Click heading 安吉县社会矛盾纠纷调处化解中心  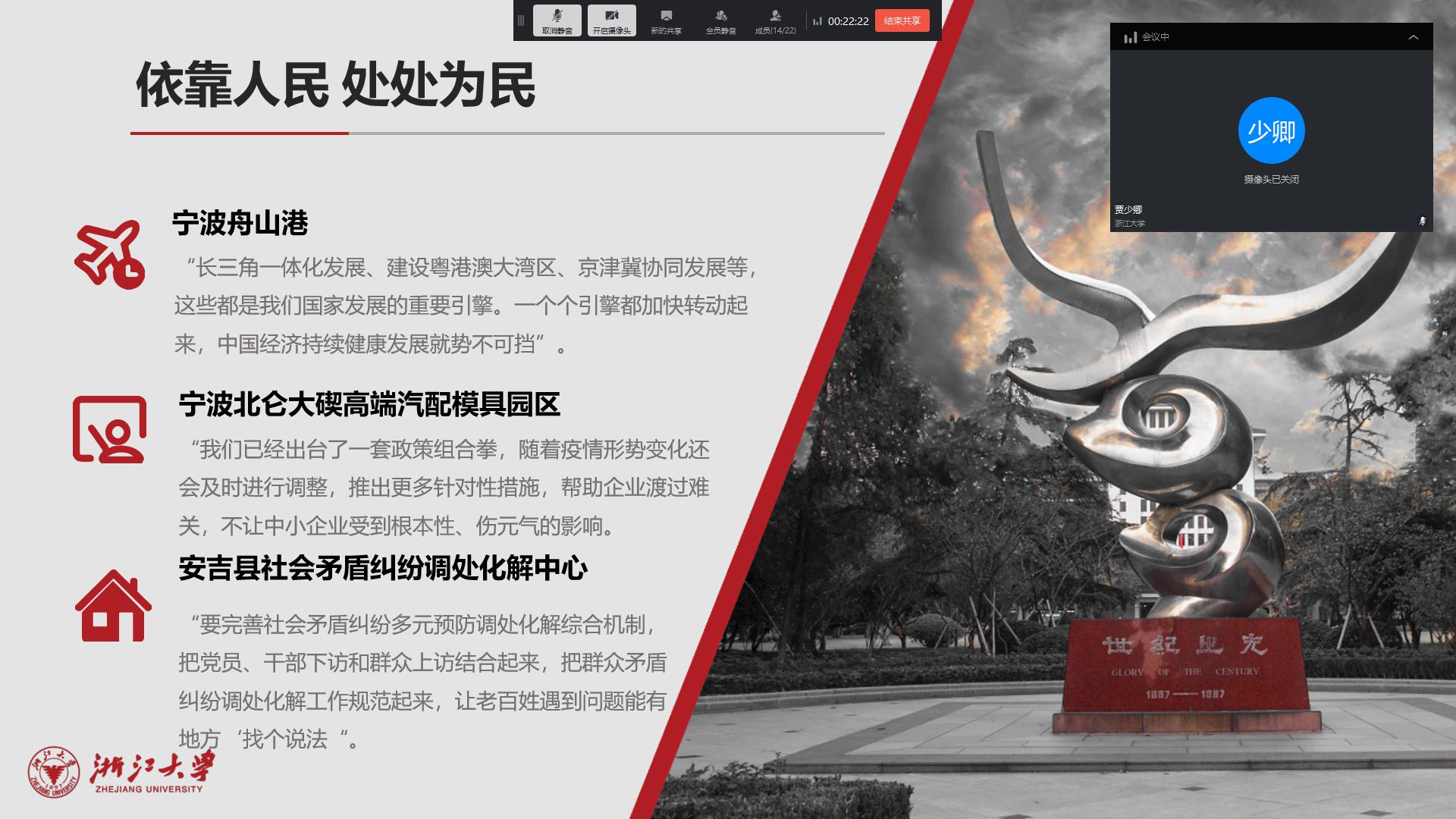(x=383, y=568)
